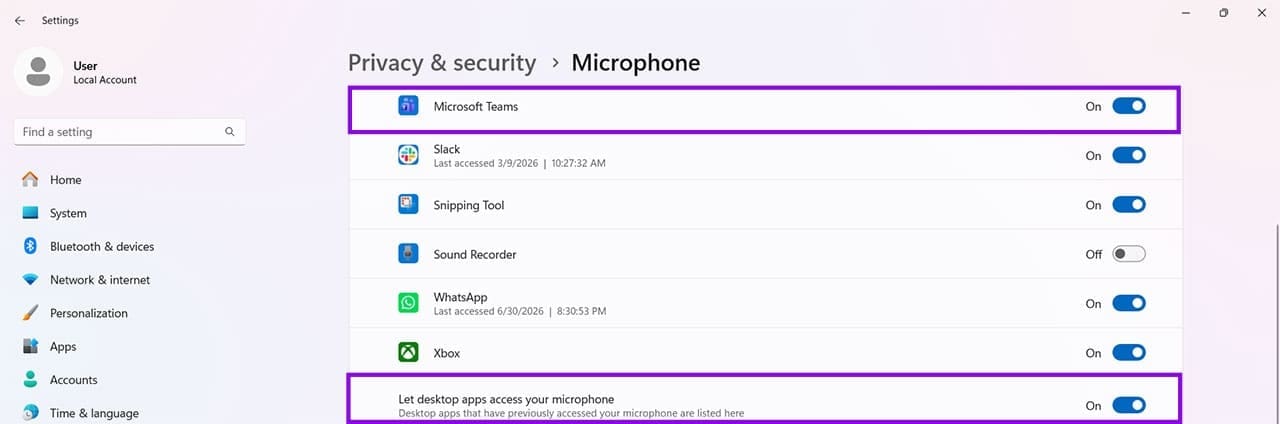The image size is (1280, 424).
Task: Go back using the arrow icon
Action: [x=20, y=20]
